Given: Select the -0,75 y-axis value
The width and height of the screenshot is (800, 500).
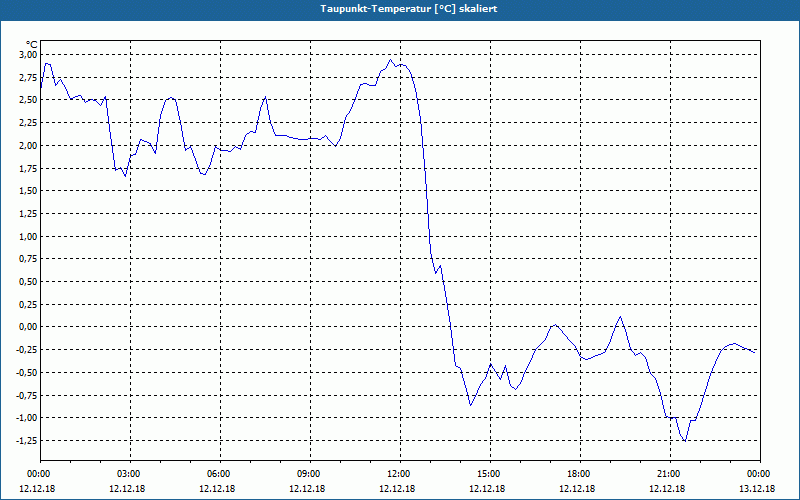Looking at the screenshot, I should [x=28, y=395].
